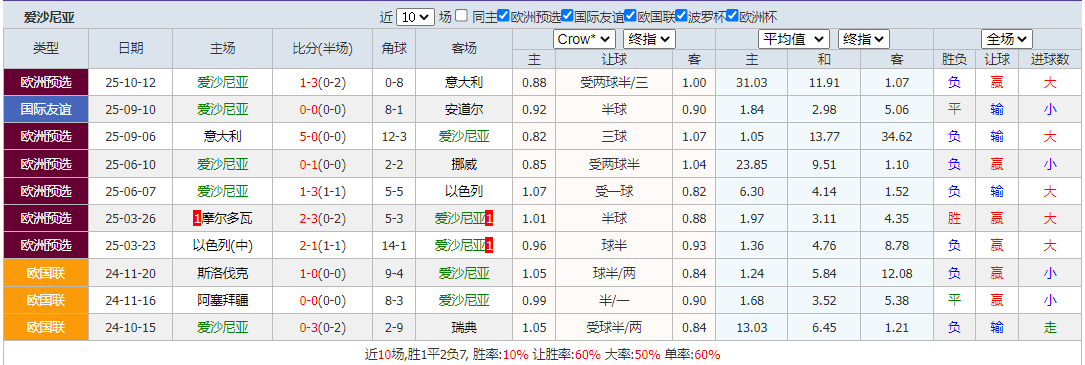This screenshot has width=1085, height=365.
Task: Uncheck the 波罗杯 filter checkbox
Action: 681,16
